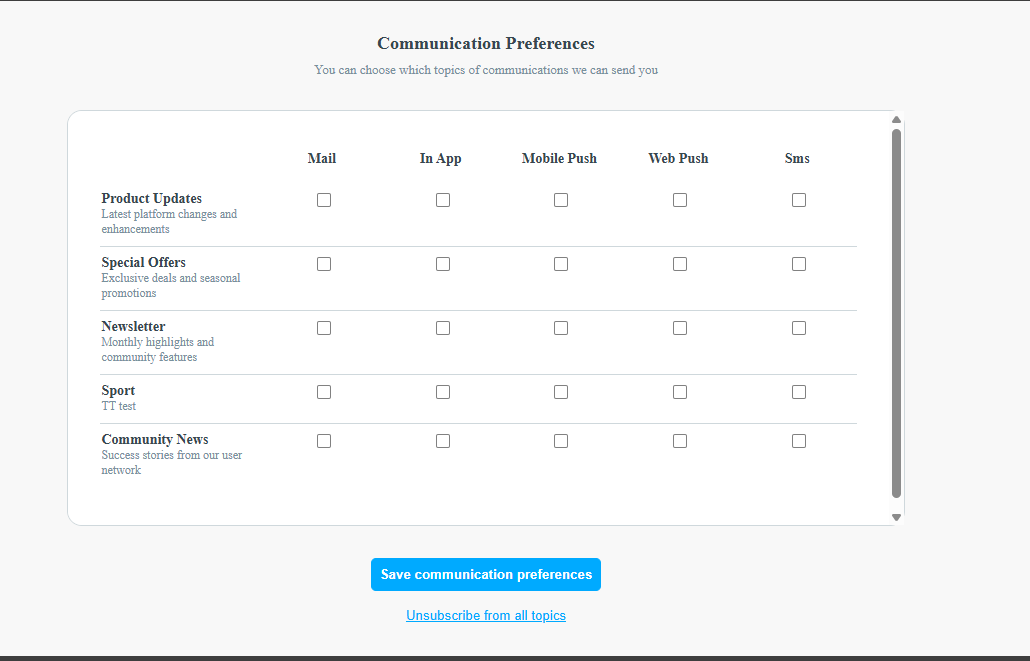
Task: Check In App for Newsletter
Action: (443, 328)
